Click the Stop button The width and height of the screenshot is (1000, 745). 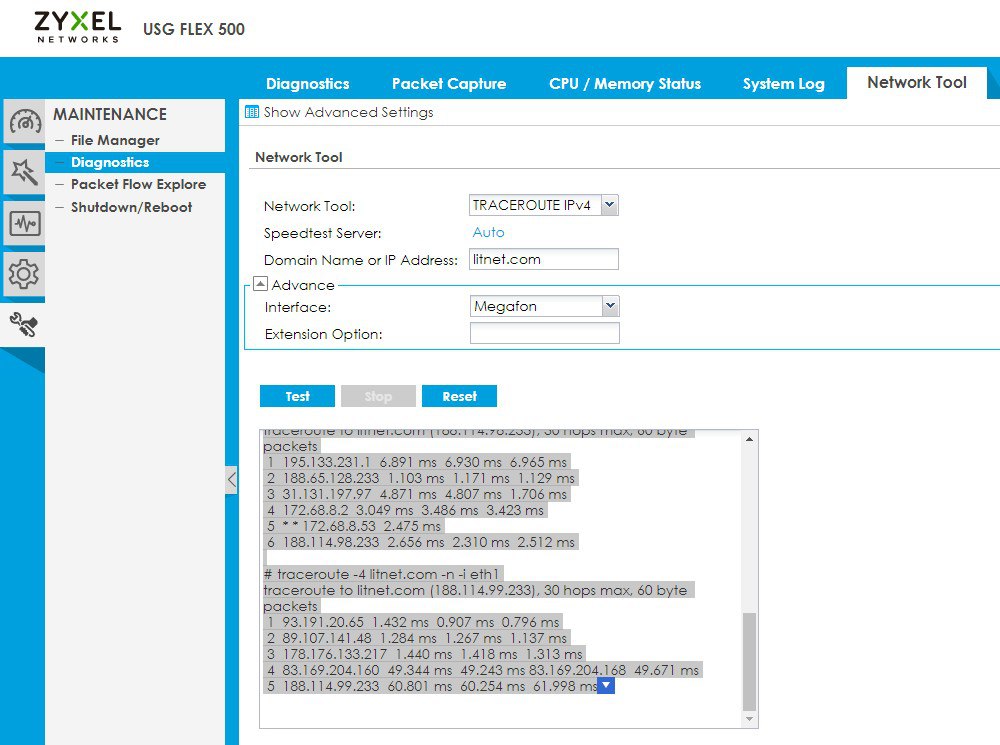(378, 396)
